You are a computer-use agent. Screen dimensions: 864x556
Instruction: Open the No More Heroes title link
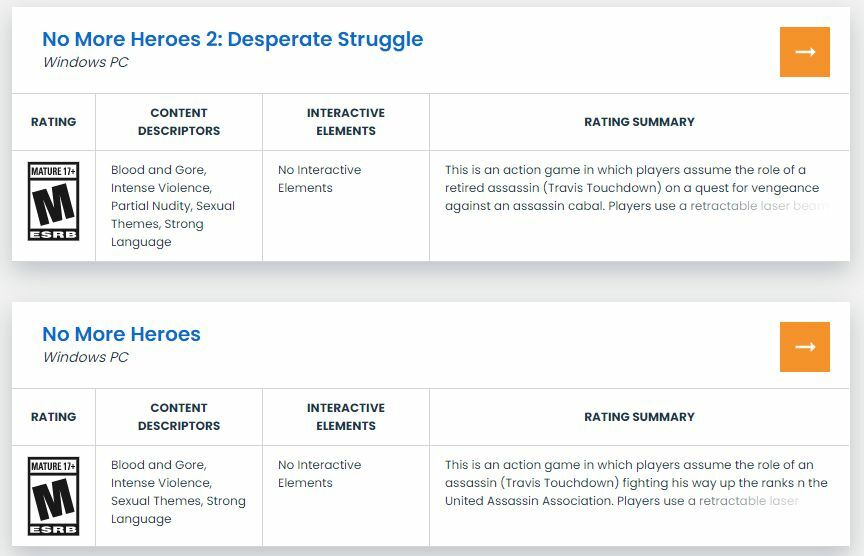[x=121, y=334]
